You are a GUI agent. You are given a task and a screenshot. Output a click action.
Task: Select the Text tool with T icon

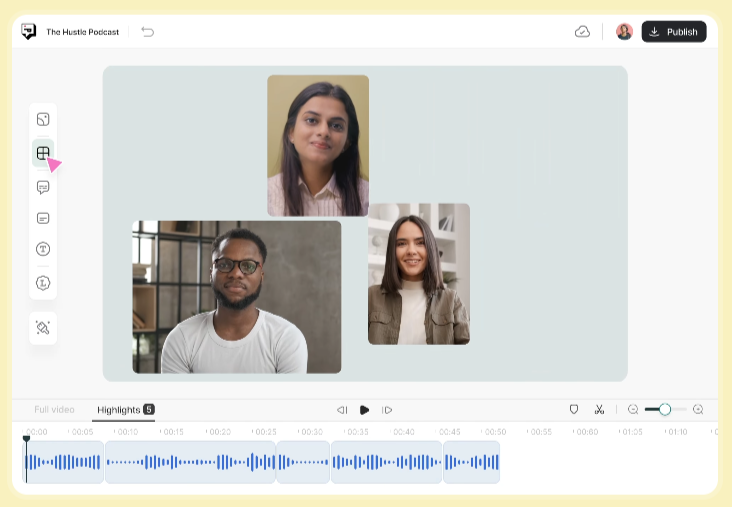coord(43,249)
